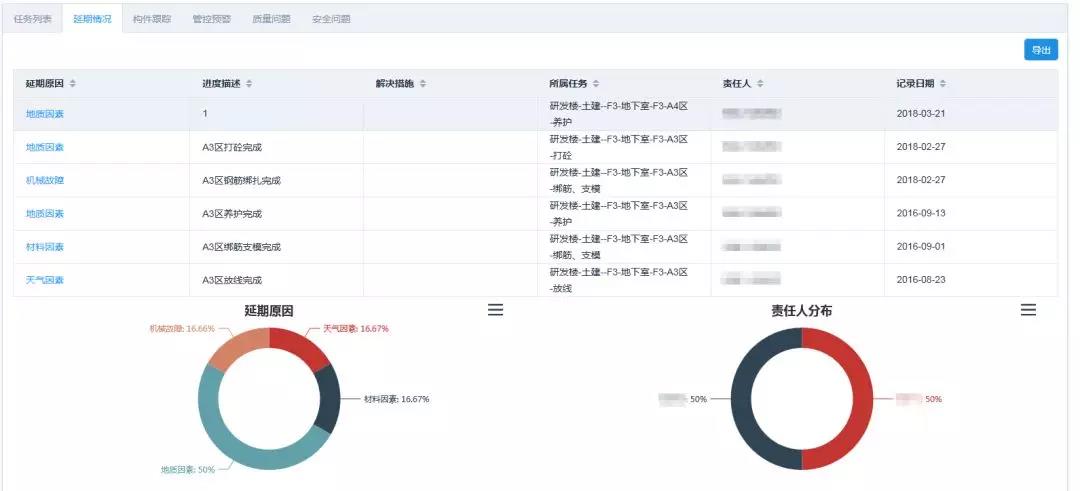Open the 构件跟踪 tab
1080x491 pixels.
151,19
